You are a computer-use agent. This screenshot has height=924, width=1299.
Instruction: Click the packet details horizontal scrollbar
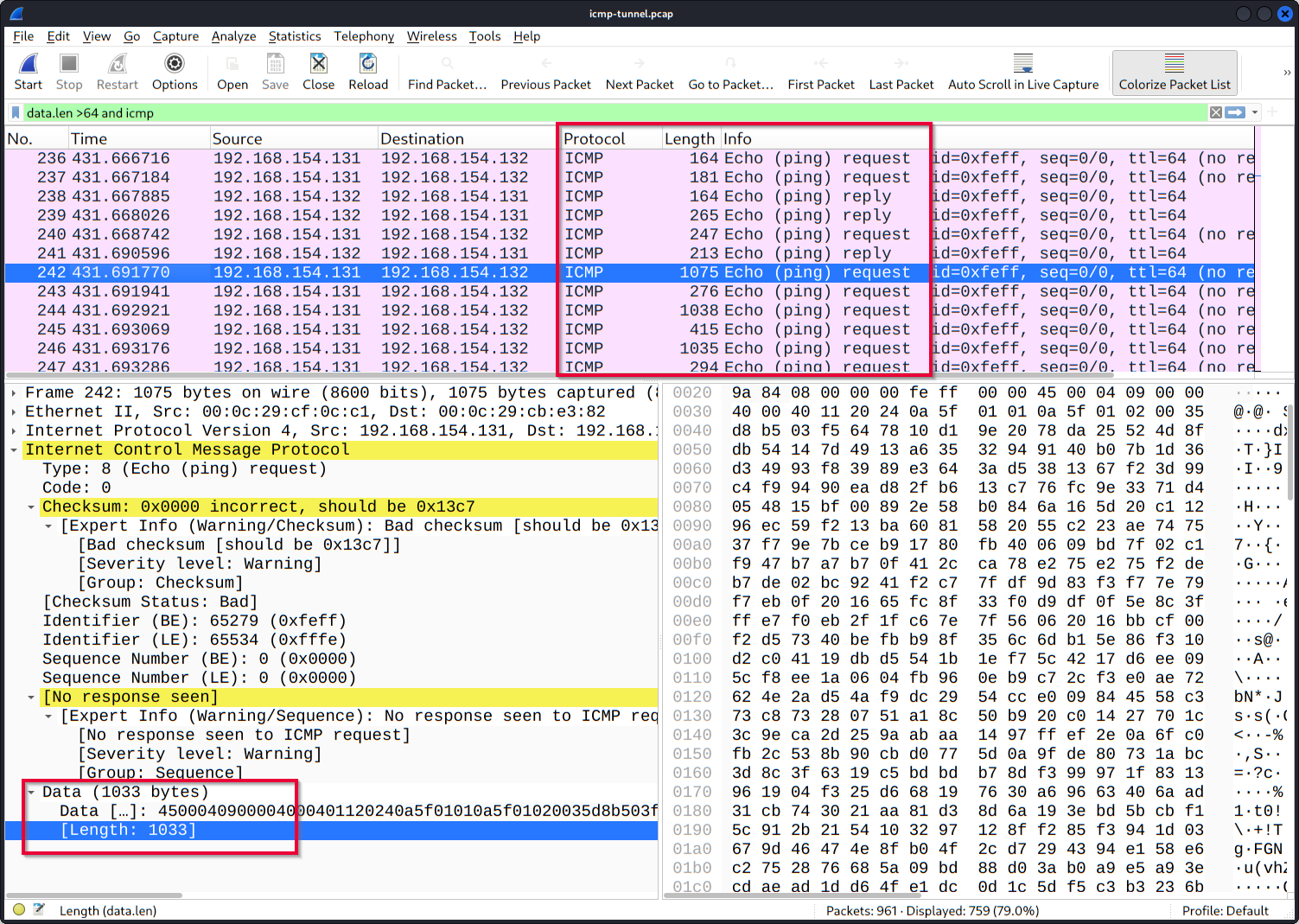[x=95, y=895]
